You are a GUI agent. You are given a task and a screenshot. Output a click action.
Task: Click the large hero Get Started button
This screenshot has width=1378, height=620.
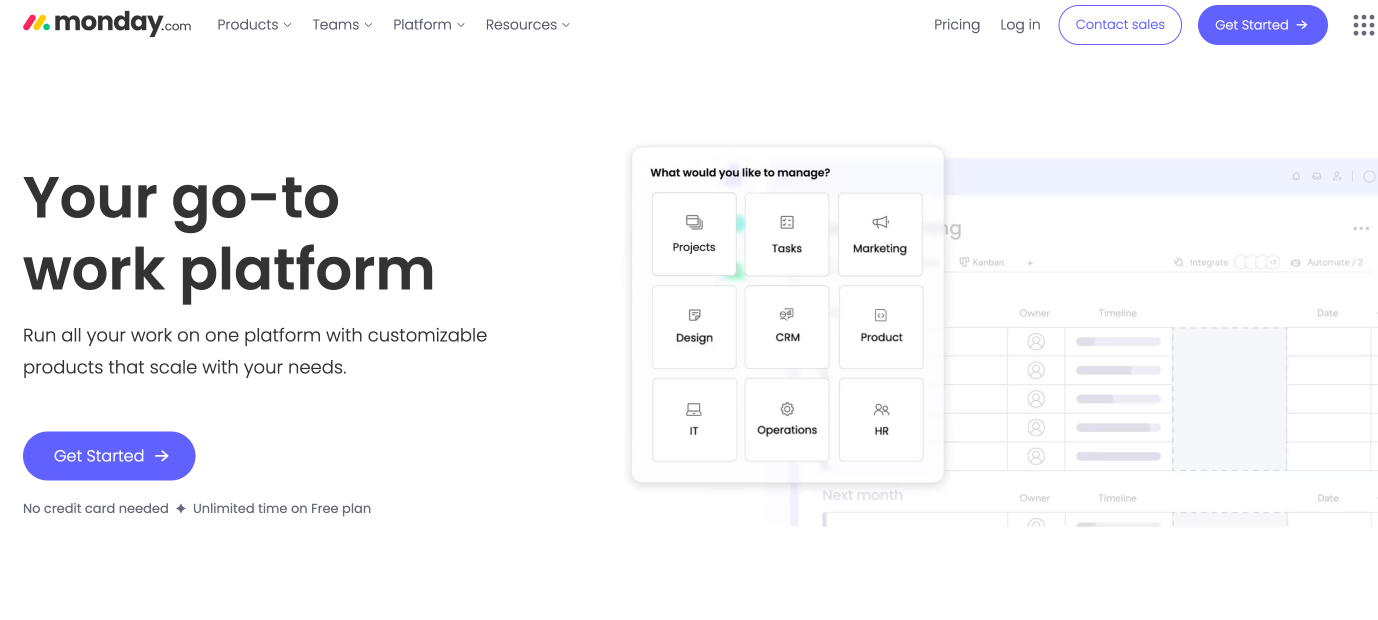pyautogui.click(x=109, y=456)
